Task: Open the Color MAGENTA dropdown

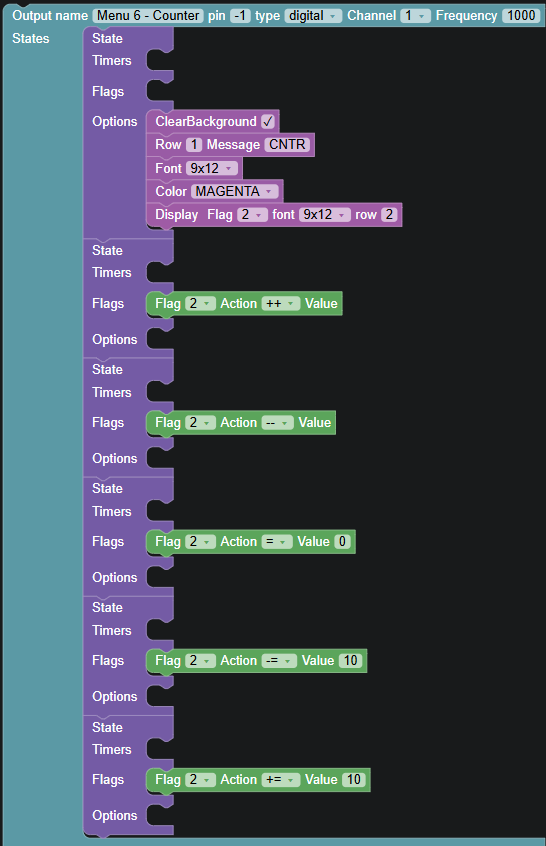Action: (234, 192)
